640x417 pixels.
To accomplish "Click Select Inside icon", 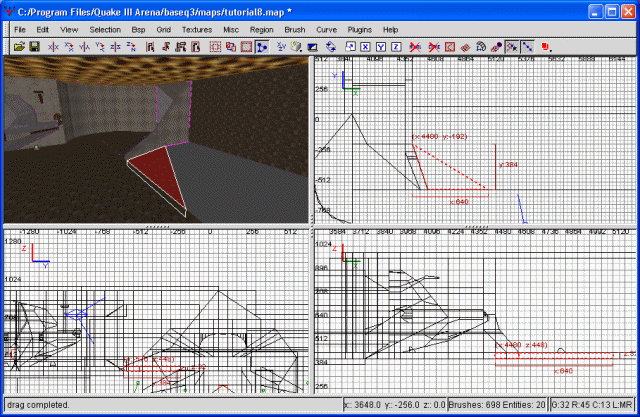I will 196,47.
